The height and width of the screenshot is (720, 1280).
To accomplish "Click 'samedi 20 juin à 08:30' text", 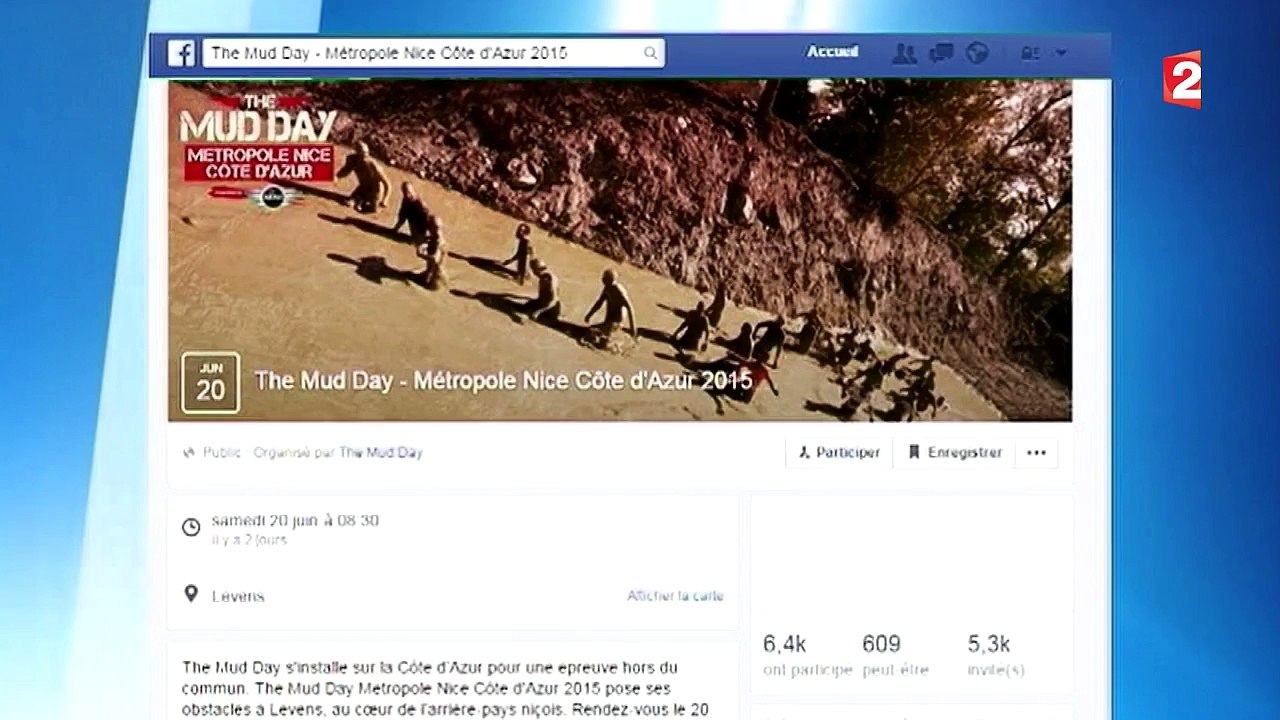I will (x=295, y=521).
